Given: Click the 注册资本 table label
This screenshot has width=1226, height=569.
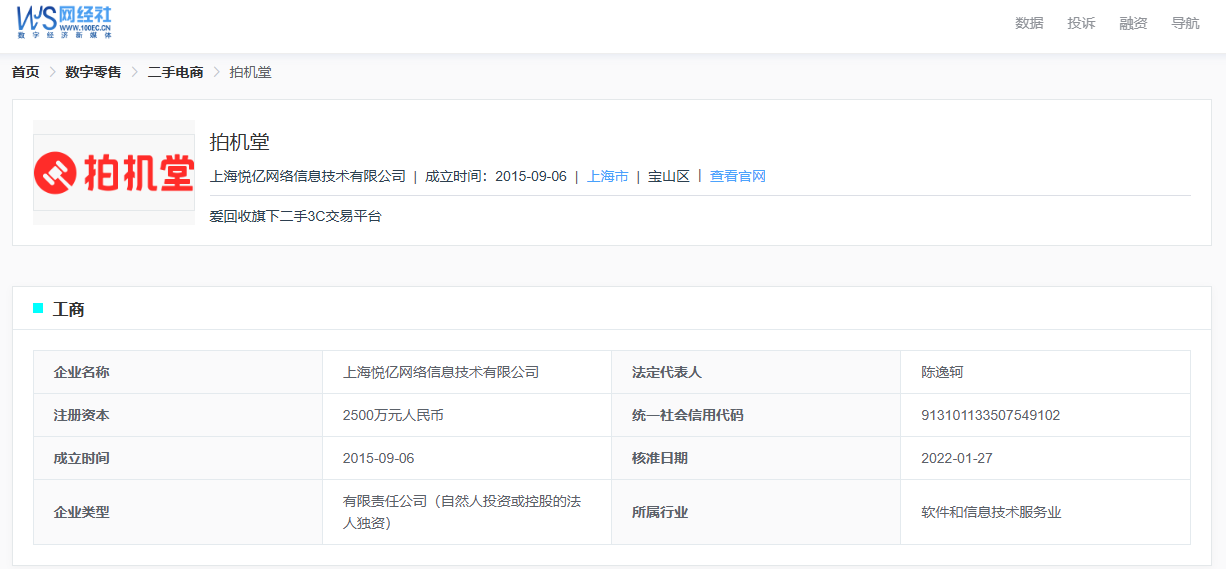Looking at the screenshot, I should click(82, 415).
